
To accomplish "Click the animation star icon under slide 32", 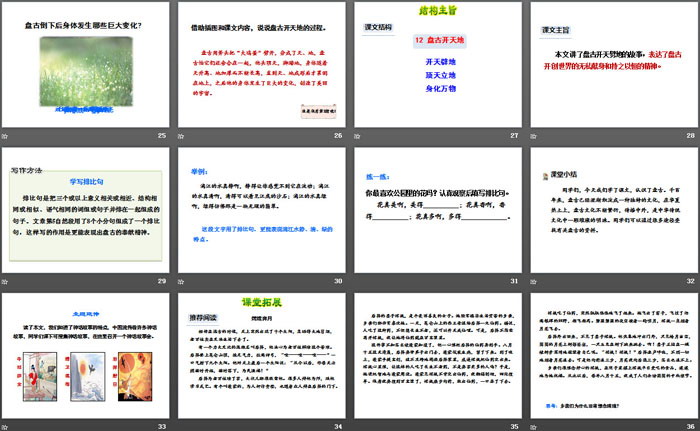I will click(x=534, y=279).
